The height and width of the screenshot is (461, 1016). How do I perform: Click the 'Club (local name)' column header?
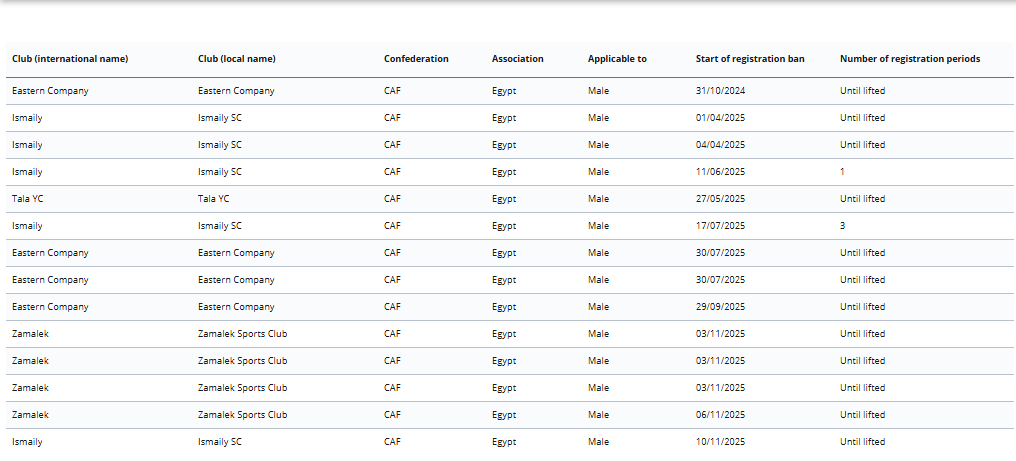pyautogui.click(x=237, y=59)
